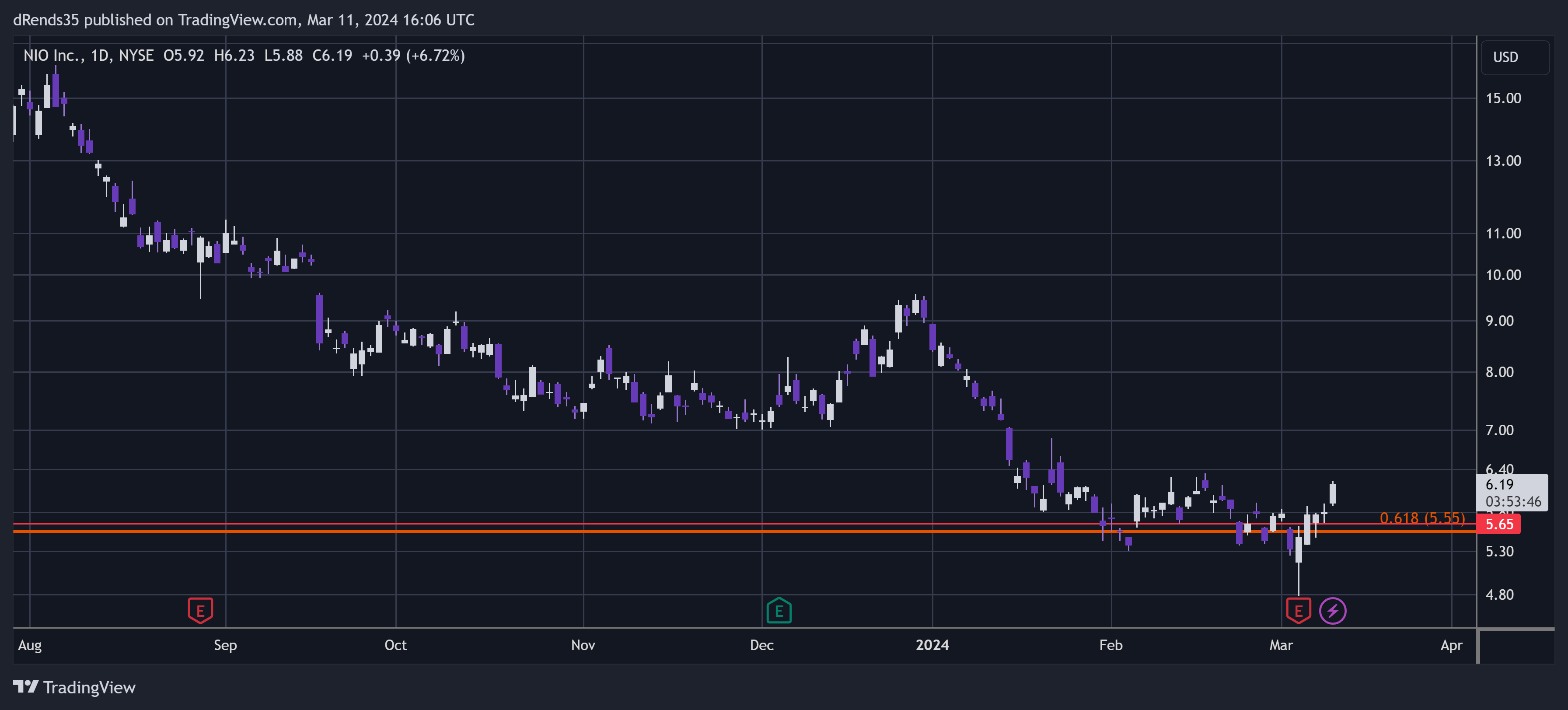Viewport: 1568px width, 710px height.
Task: Click the 4.80 price axis label
Action: 1499,595
